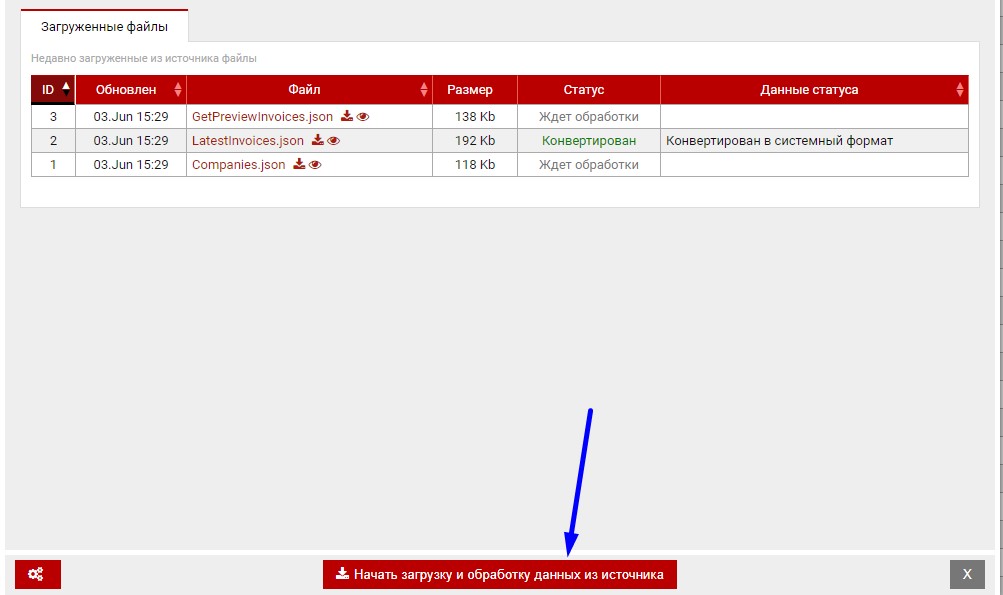The width and height of the screenshot is (1003, 595).
Task: Download the Companies.json file icon
Action: [298, 165]
